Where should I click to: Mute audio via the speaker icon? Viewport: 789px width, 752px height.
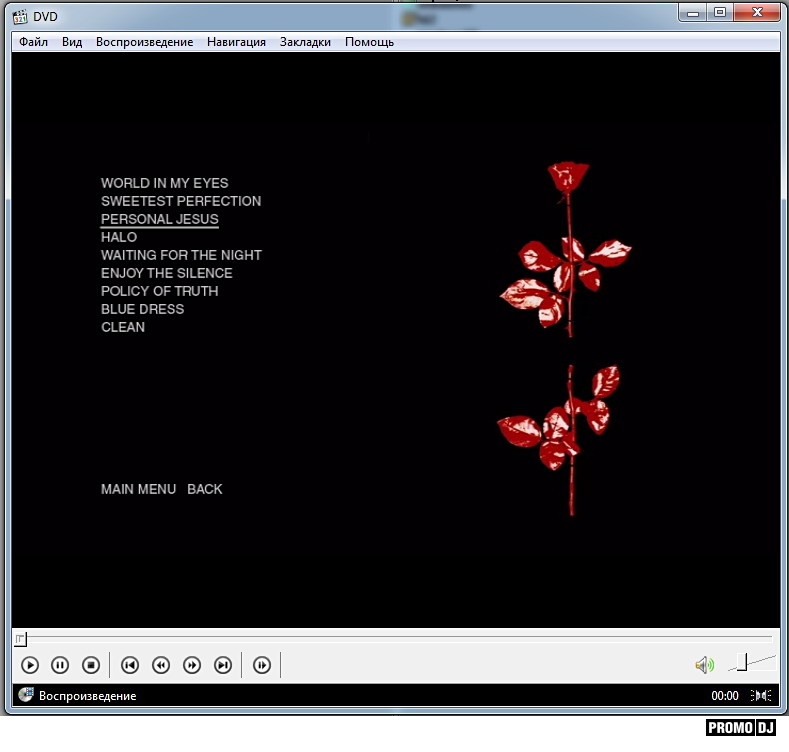[x=704, y=665]
